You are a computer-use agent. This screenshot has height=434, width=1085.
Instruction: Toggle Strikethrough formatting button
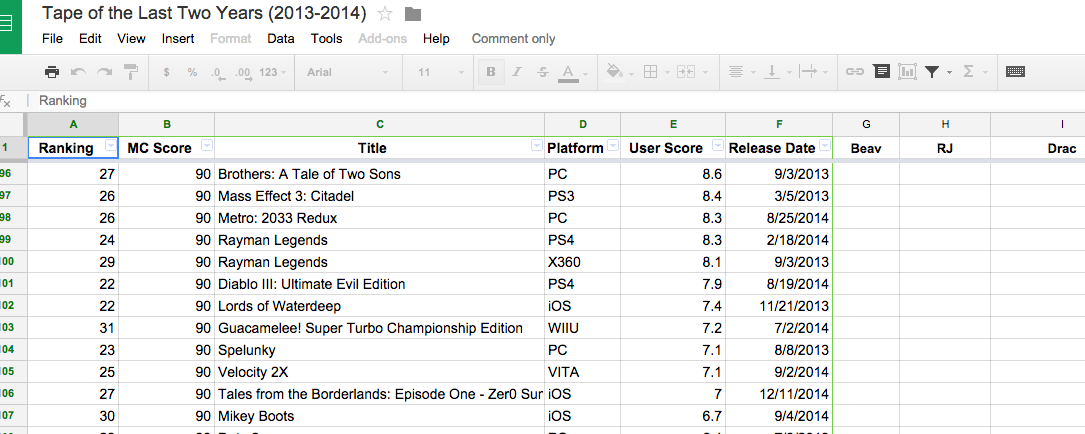tap(542, 72)
